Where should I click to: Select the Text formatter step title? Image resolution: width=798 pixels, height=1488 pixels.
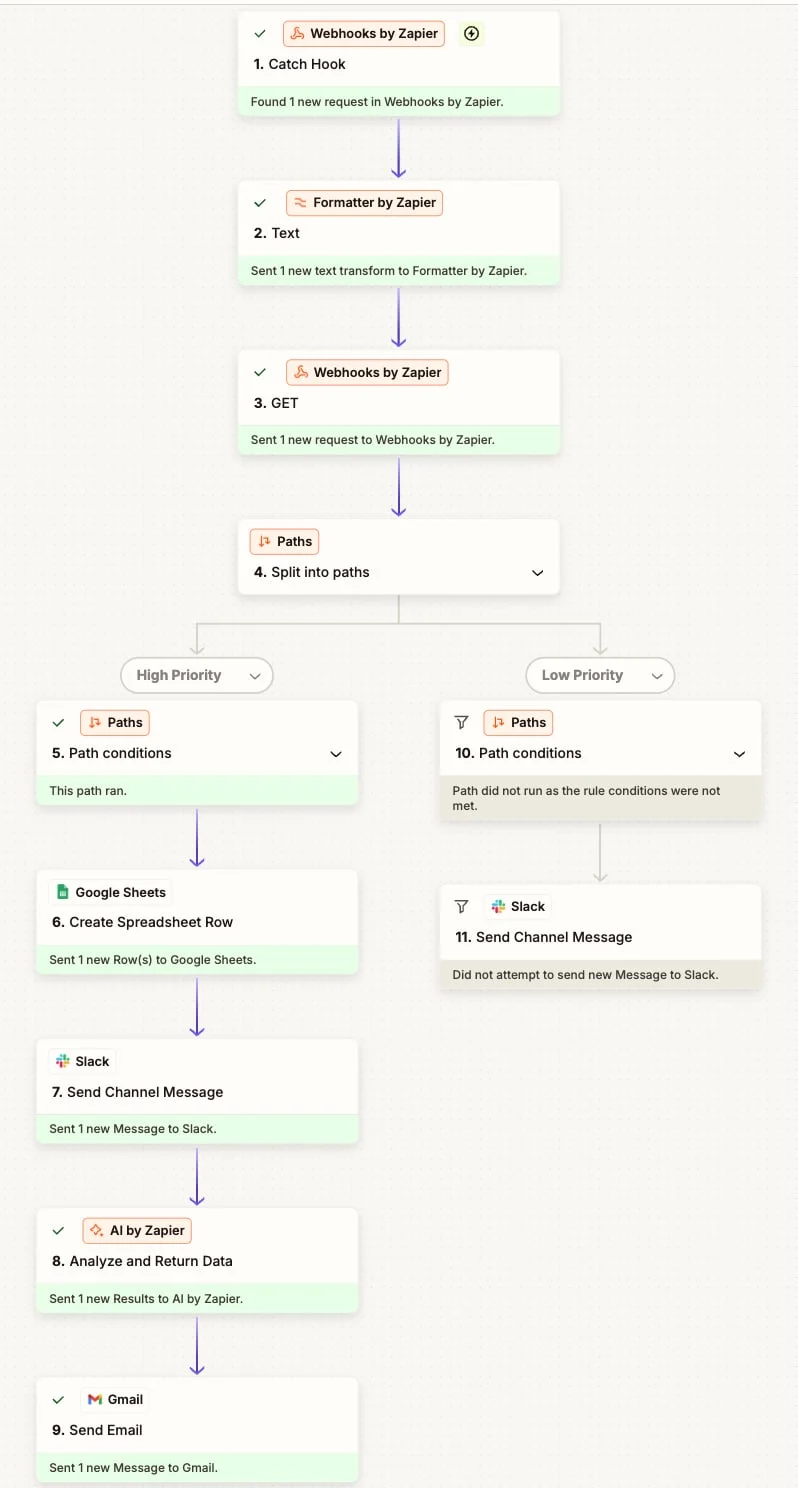click(285, 233)
